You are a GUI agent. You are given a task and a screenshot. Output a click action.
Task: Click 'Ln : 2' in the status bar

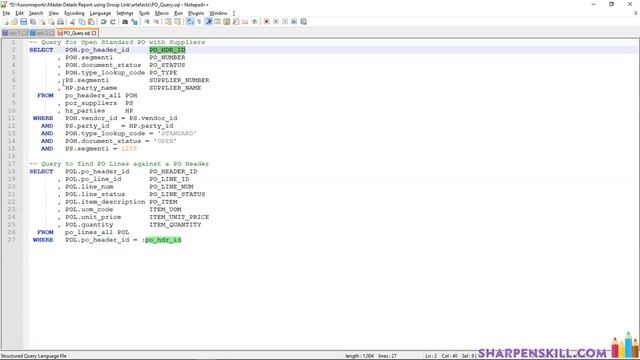tap(431, 356)
